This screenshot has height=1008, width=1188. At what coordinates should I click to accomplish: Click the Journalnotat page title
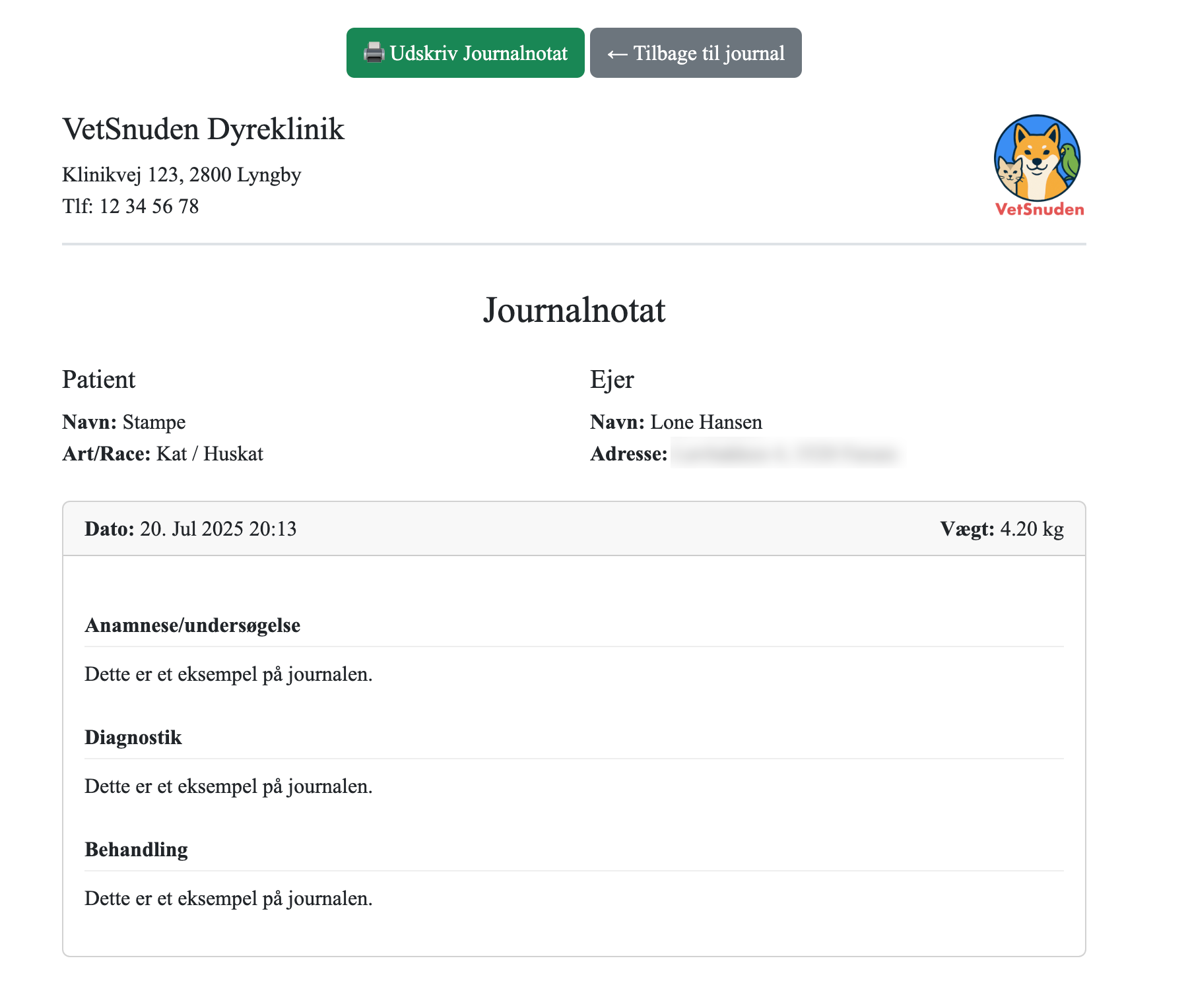575,310
